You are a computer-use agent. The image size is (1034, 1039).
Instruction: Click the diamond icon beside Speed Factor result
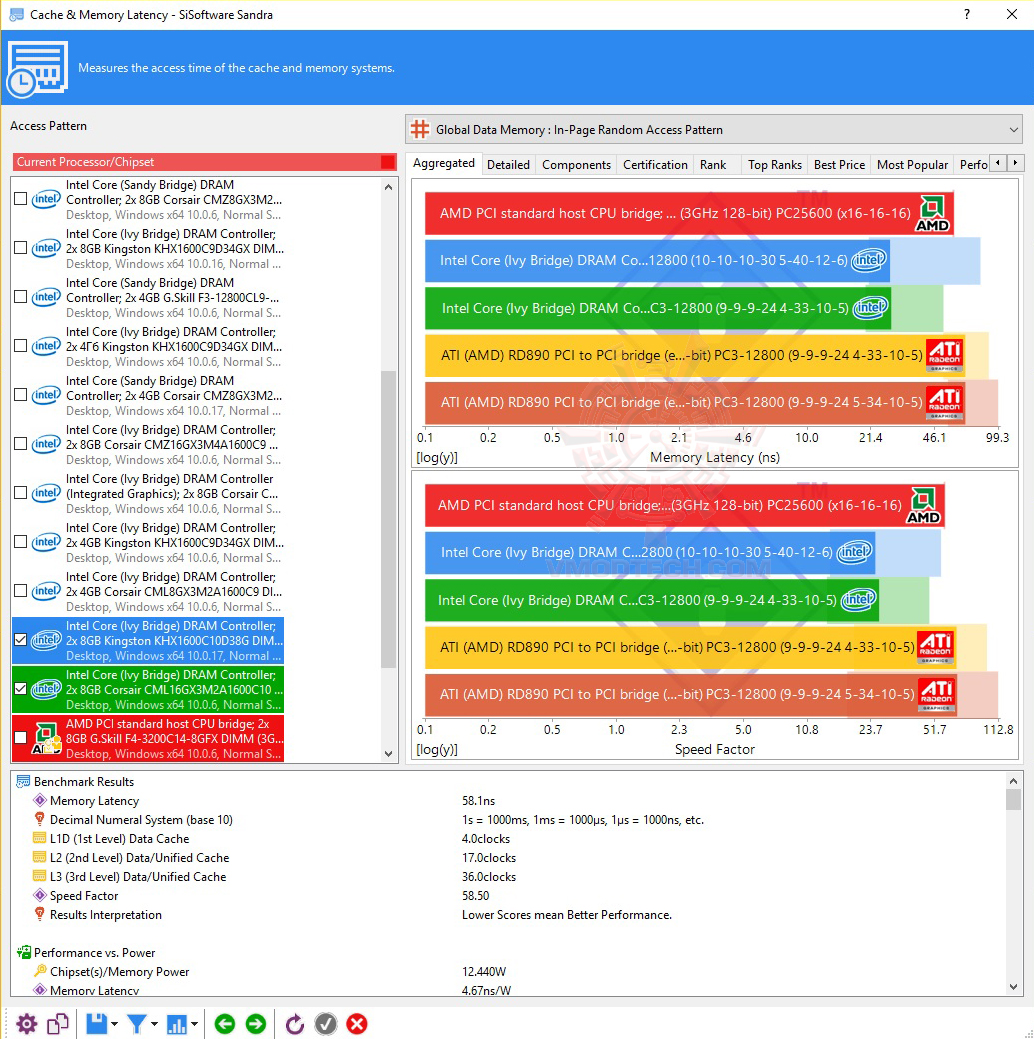tap(40, 895)
